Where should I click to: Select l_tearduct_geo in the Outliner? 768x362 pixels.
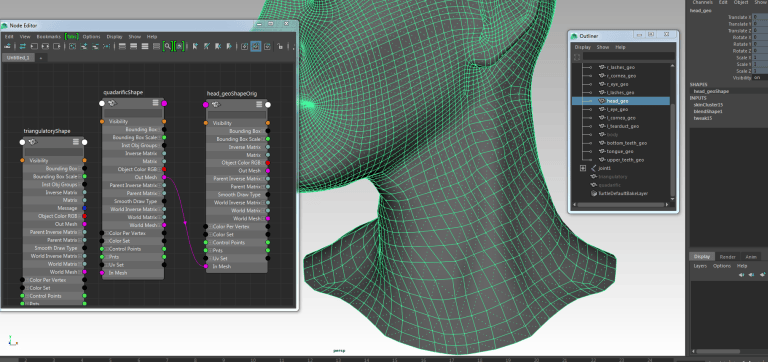pyautogui.click(x=623, y=126)
